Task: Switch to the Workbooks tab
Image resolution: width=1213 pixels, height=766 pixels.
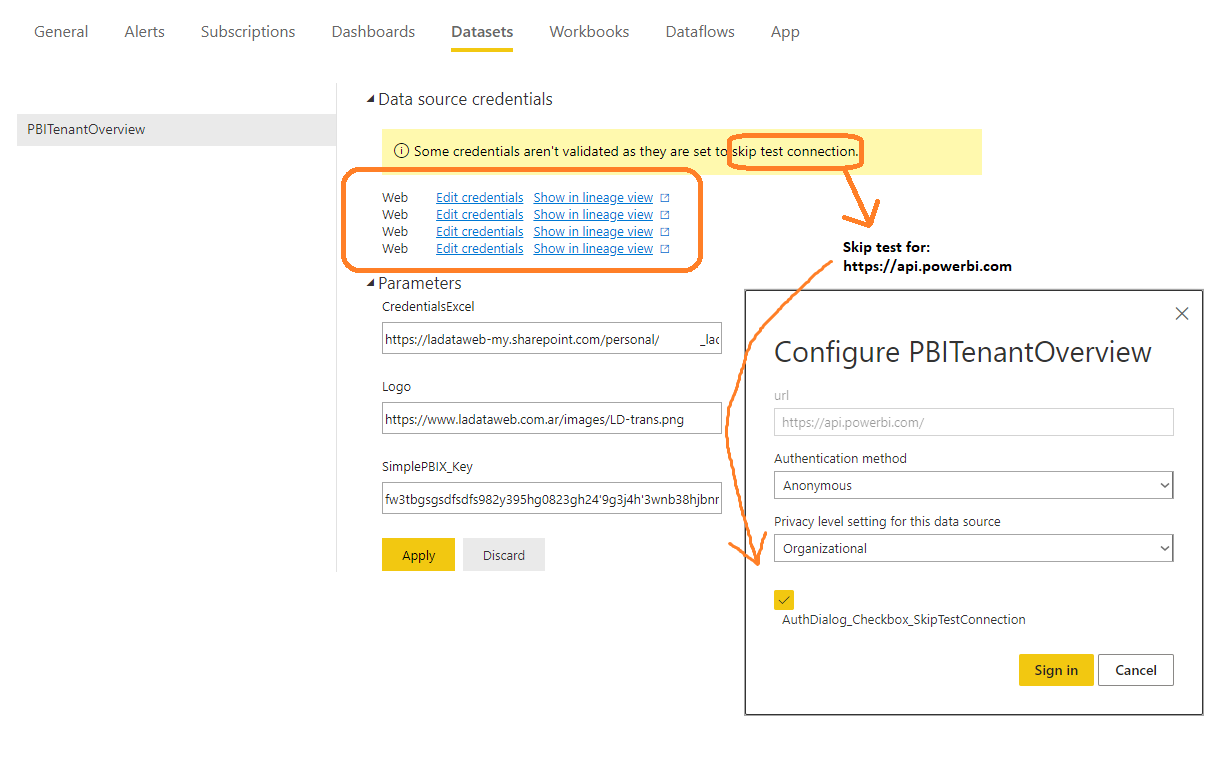Action: tap(589, 32)
